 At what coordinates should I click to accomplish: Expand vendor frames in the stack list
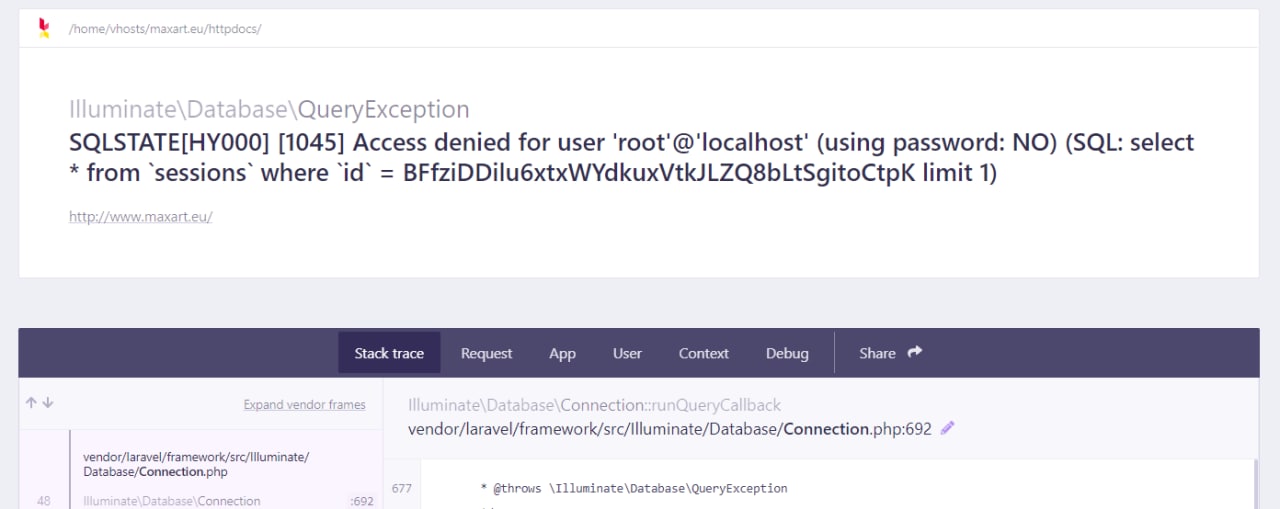click(x=304, y=405)
